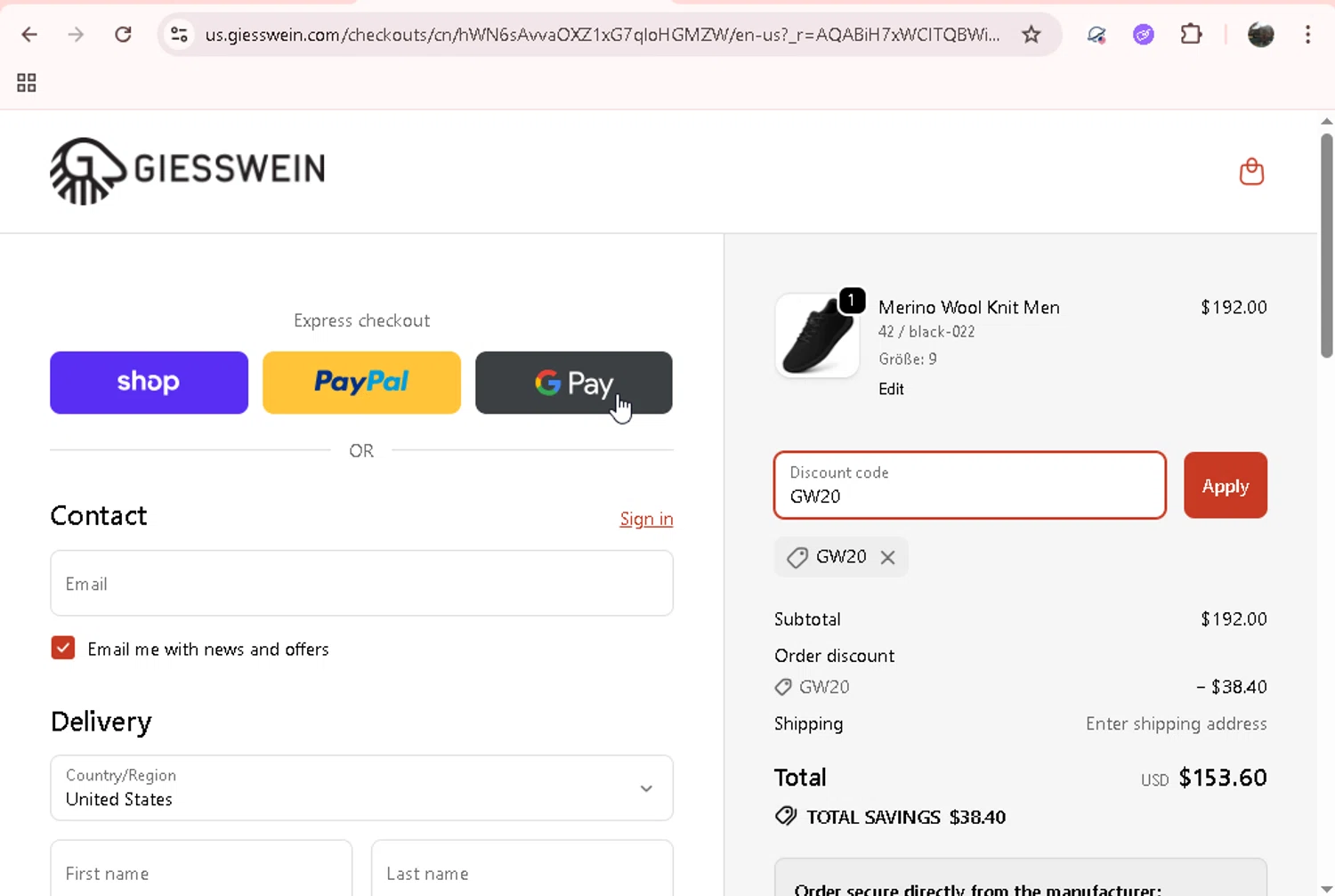
Task: Reload the checkout page
Action: (123, 35)
